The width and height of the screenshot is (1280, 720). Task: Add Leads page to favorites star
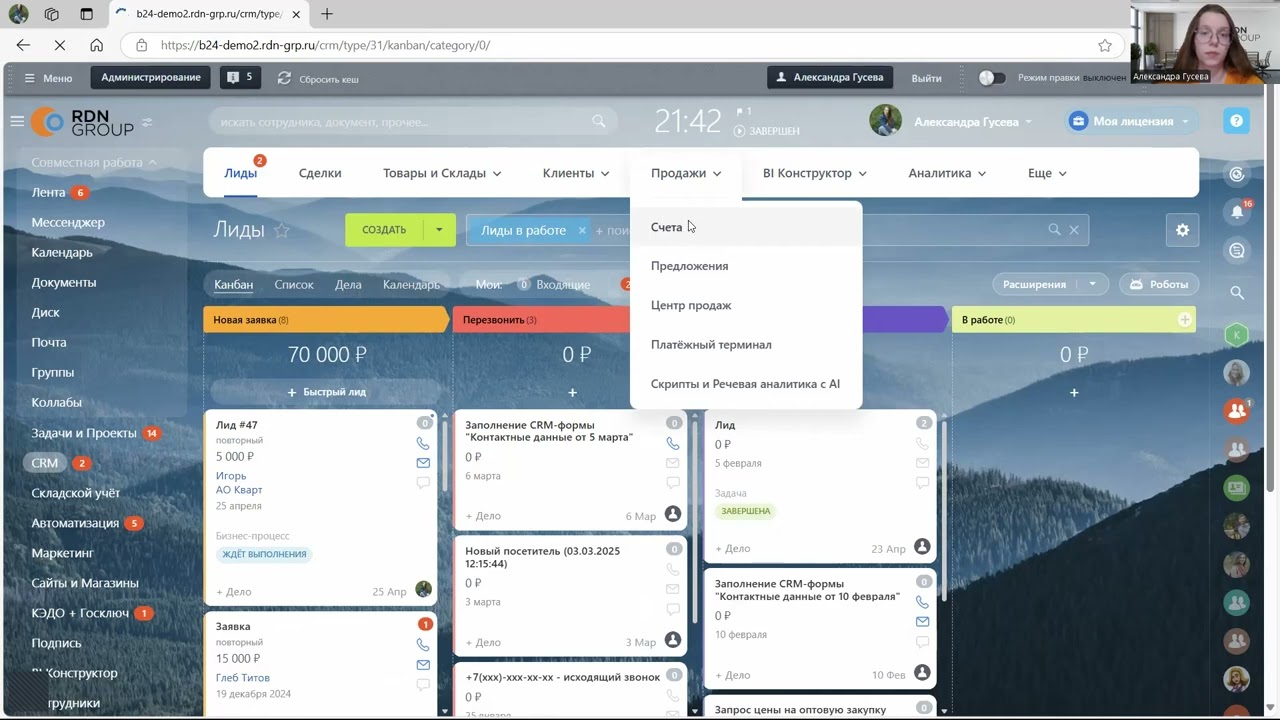[282, 230]
